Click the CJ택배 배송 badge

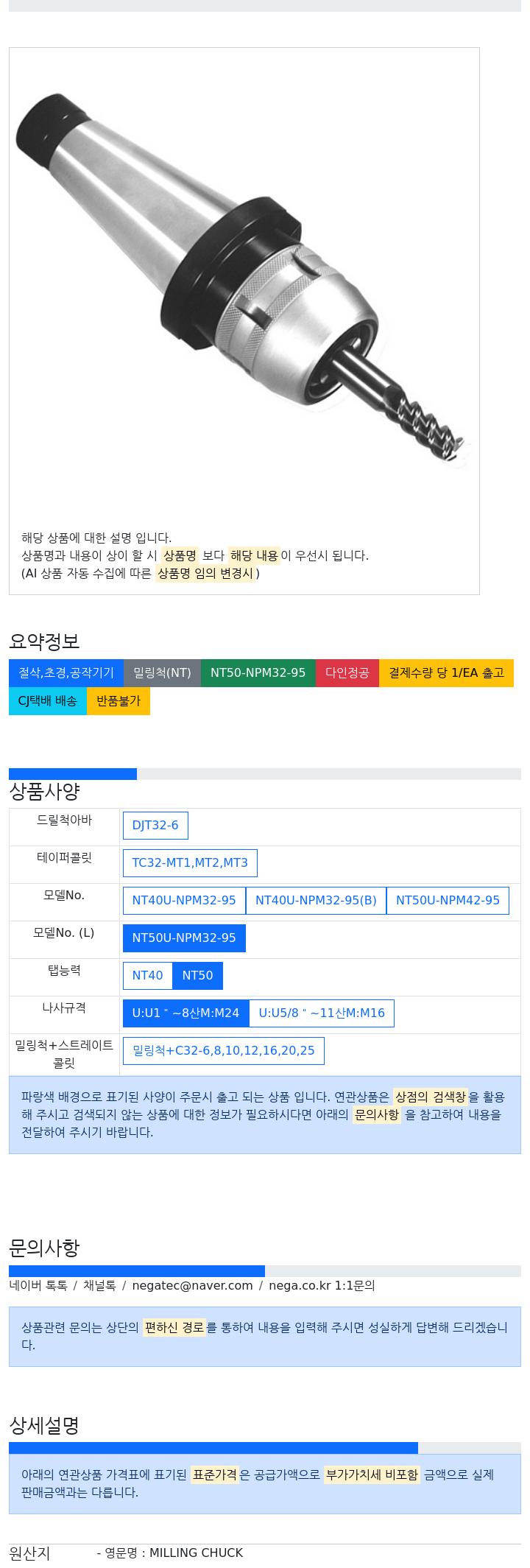[48, 701]
